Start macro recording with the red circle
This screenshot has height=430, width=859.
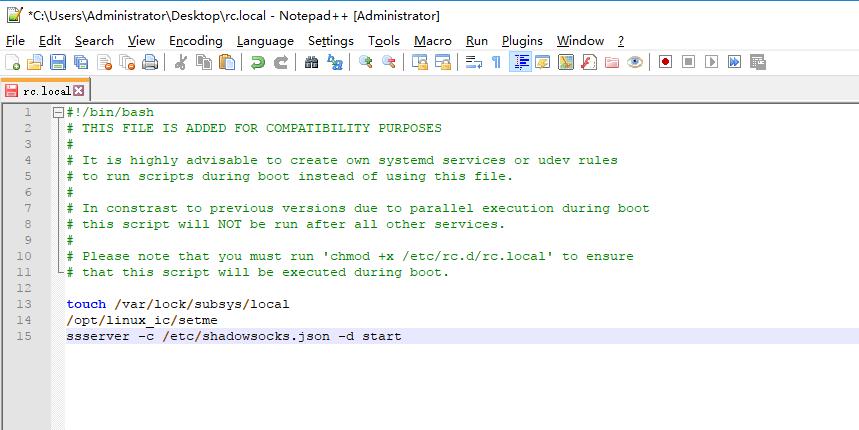pos(665,63)
